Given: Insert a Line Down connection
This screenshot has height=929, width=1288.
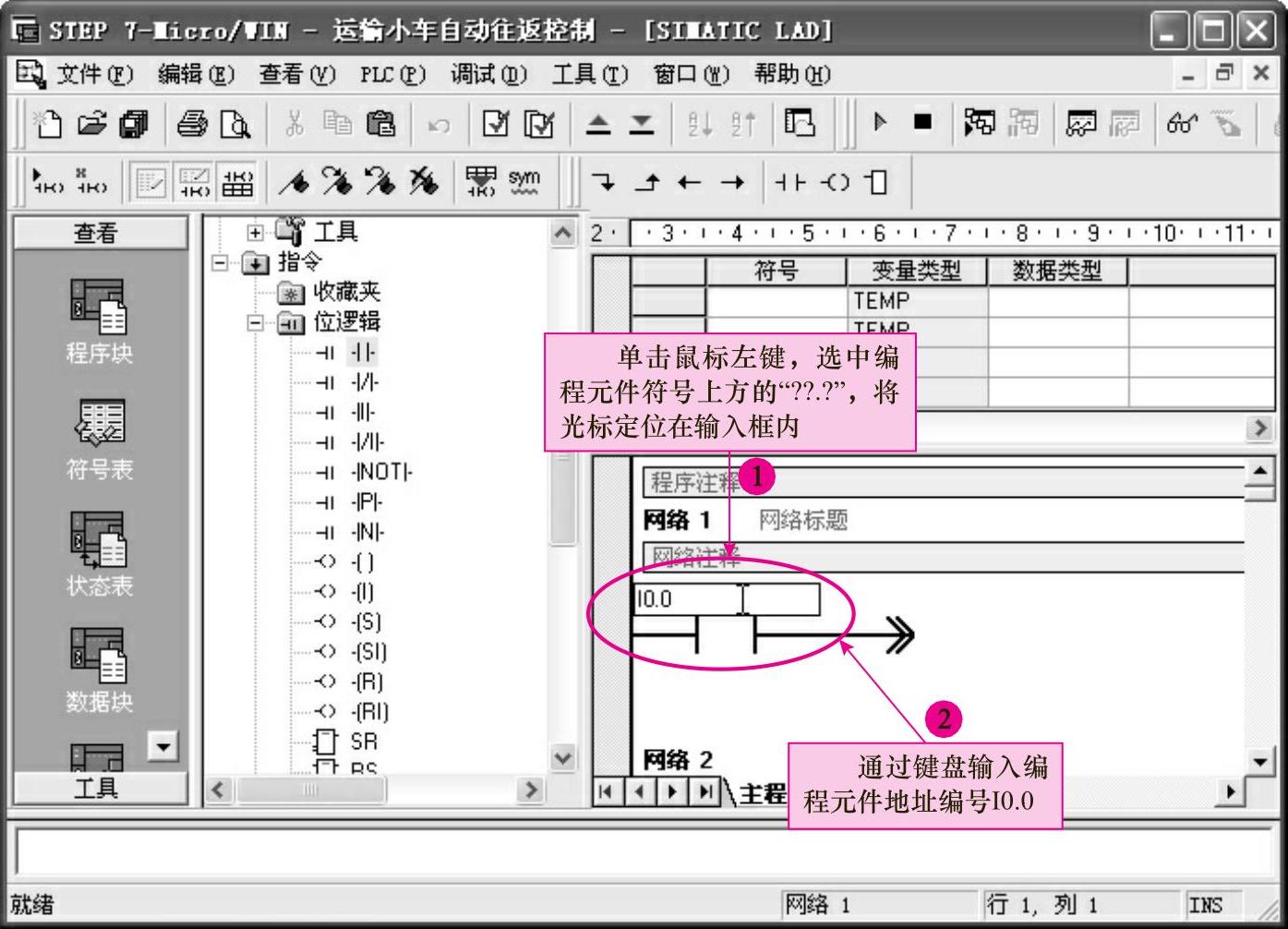Looking at the screenshot, I should [x=604, y=182].
